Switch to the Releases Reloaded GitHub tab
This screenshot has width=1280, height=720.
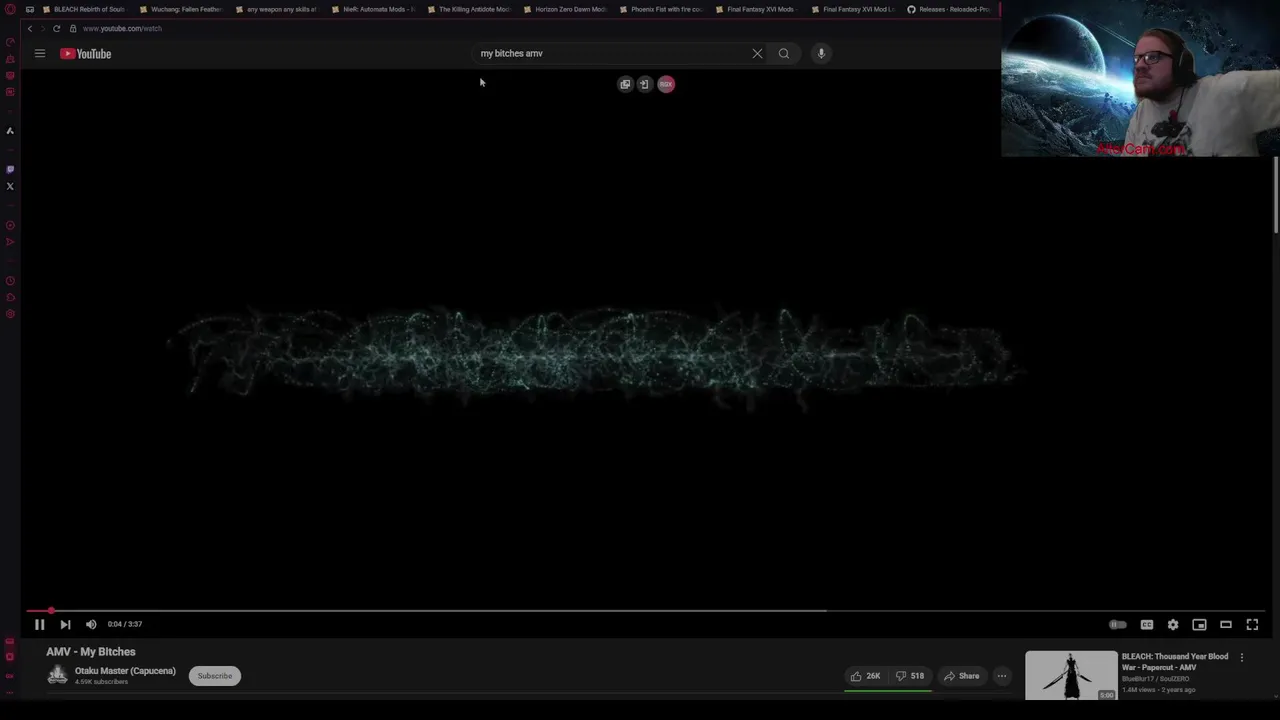(x=949, y=9)
